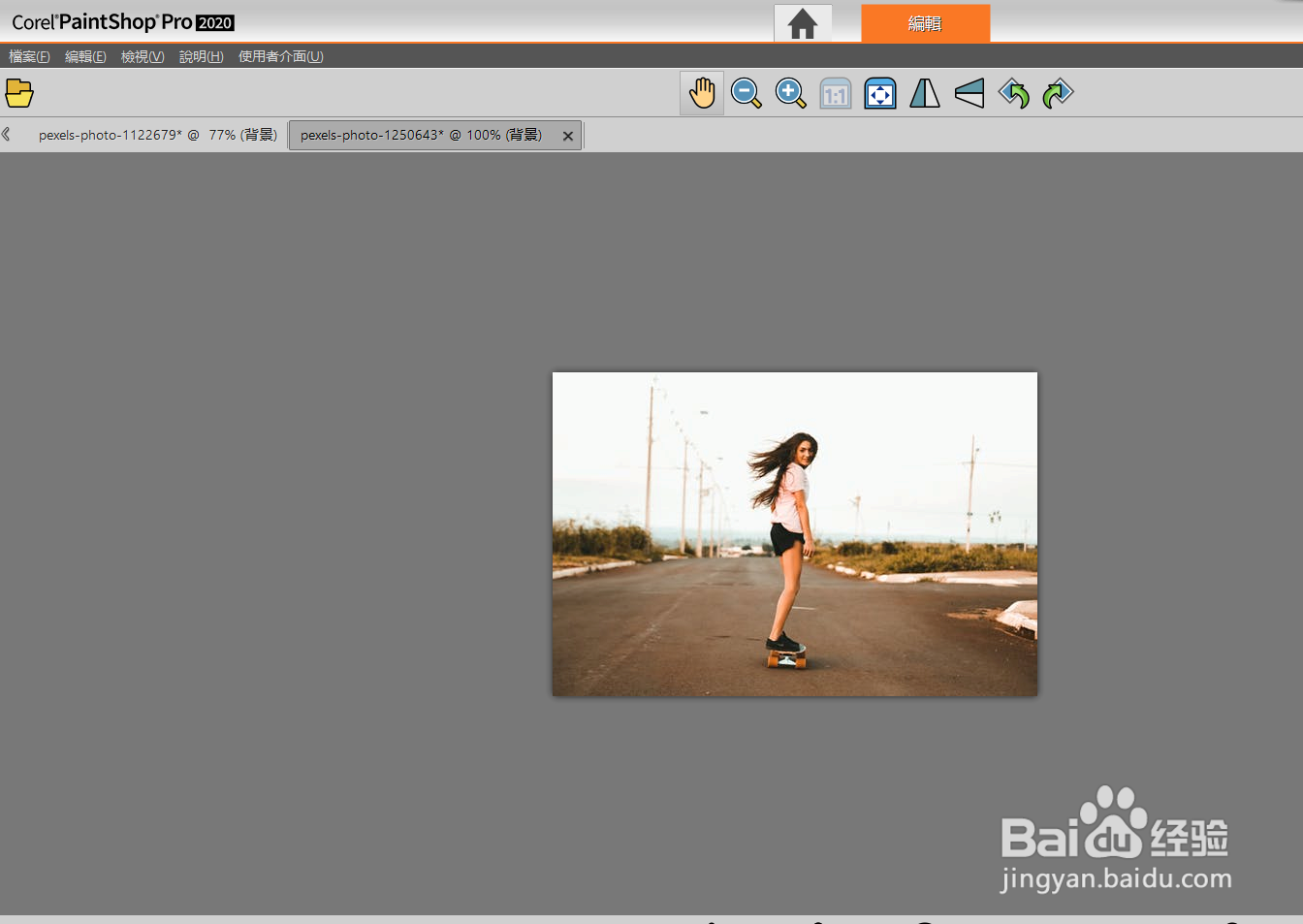Close the pexels-photo-1250643 tab
The height and width of the screenshot is (924, 1303).
(x=568, y=136)
